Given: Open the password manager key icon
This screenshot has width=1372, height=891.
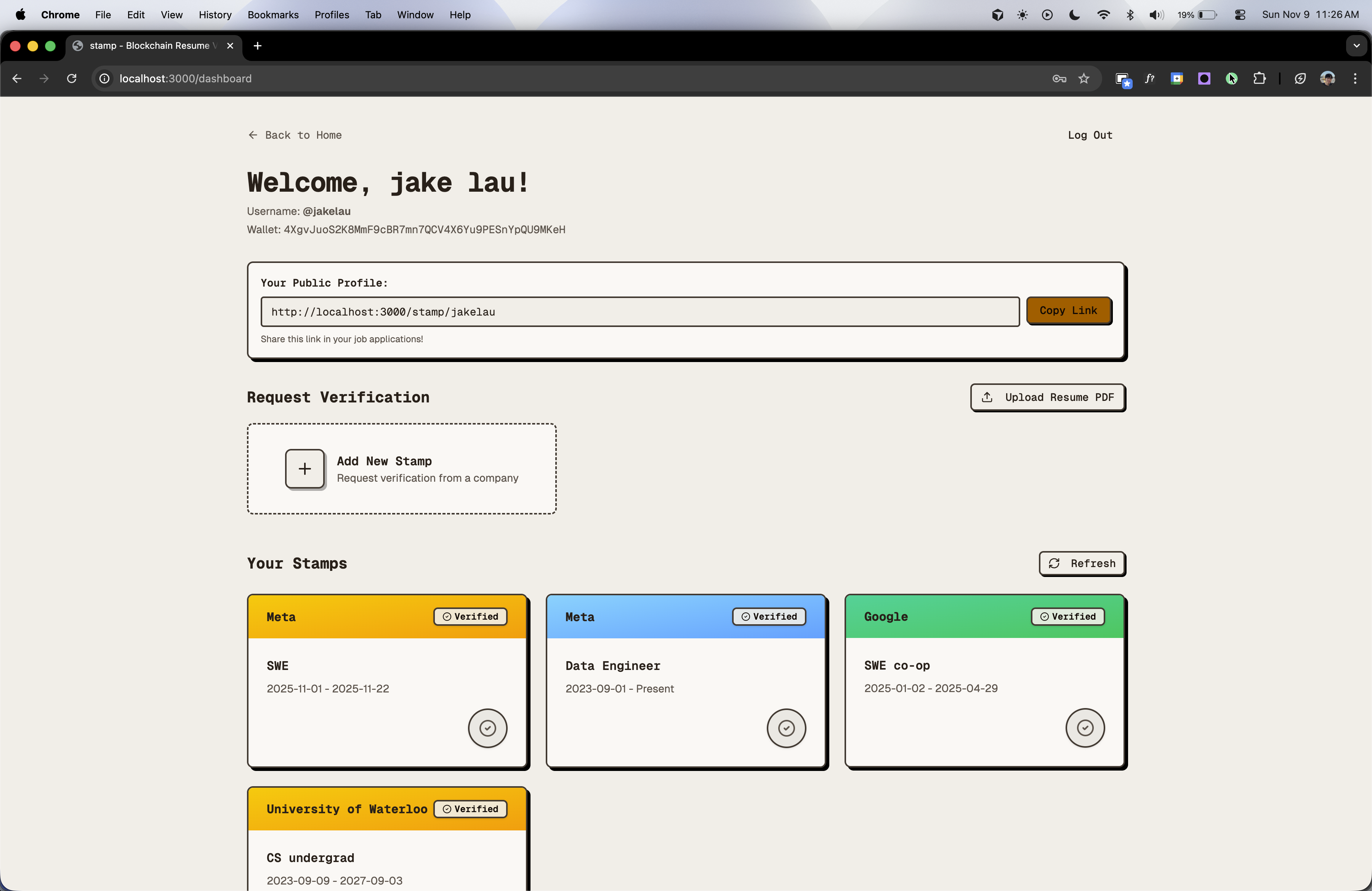Looking at the screenshot, I should pyautogui.click(x=1059, y=79).
